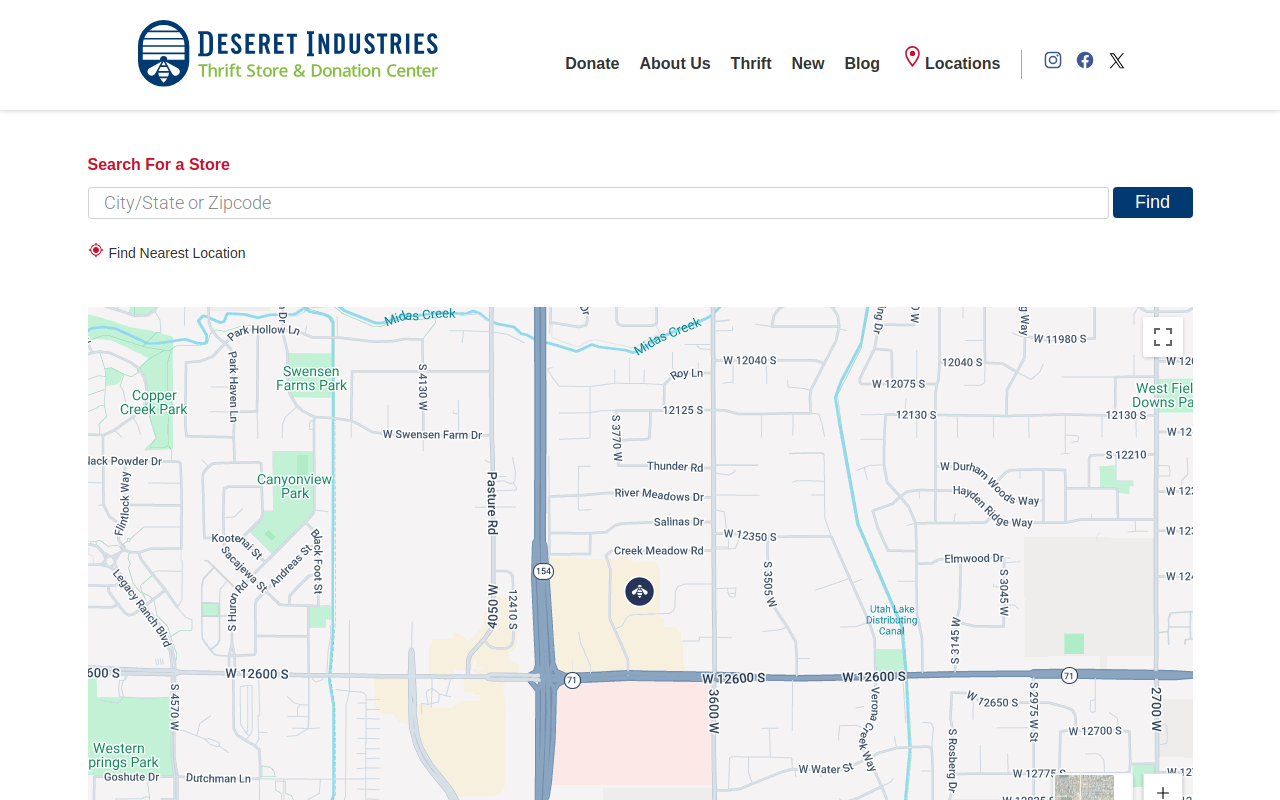Click the Find Nearest Location link
Image resolution: width=1280 pixels, height=800 pixels.
point(177,253)
